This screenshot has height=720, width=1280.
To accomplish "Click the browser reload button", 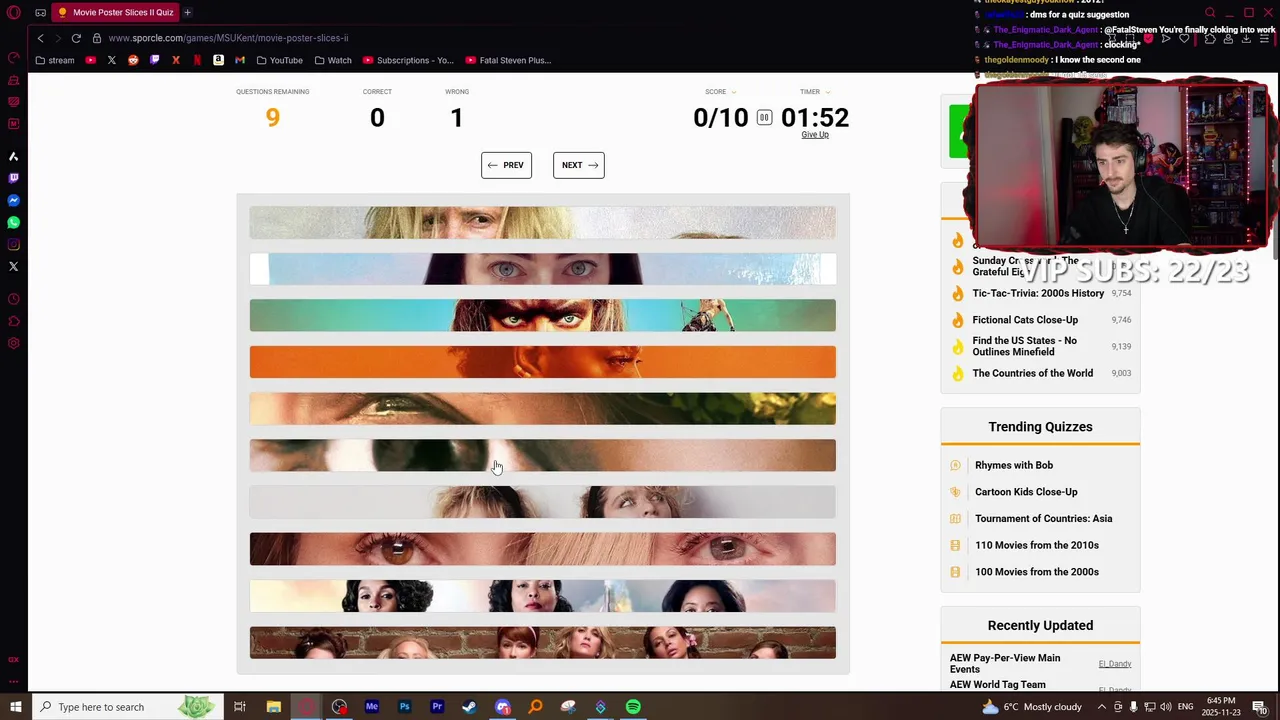I will (76, 38).
